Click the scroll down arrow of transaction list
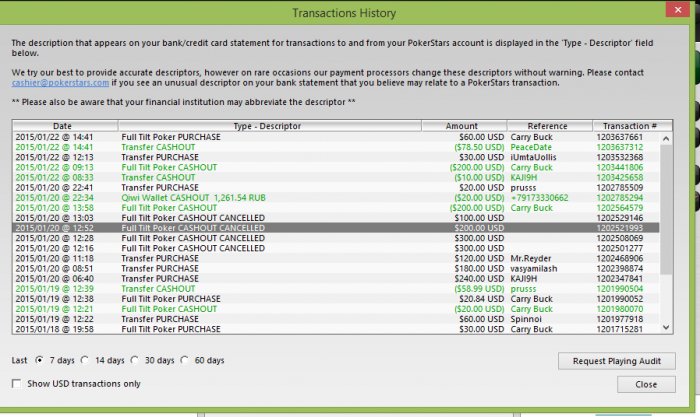Screen dimensions: 700x417 (666, 327)
